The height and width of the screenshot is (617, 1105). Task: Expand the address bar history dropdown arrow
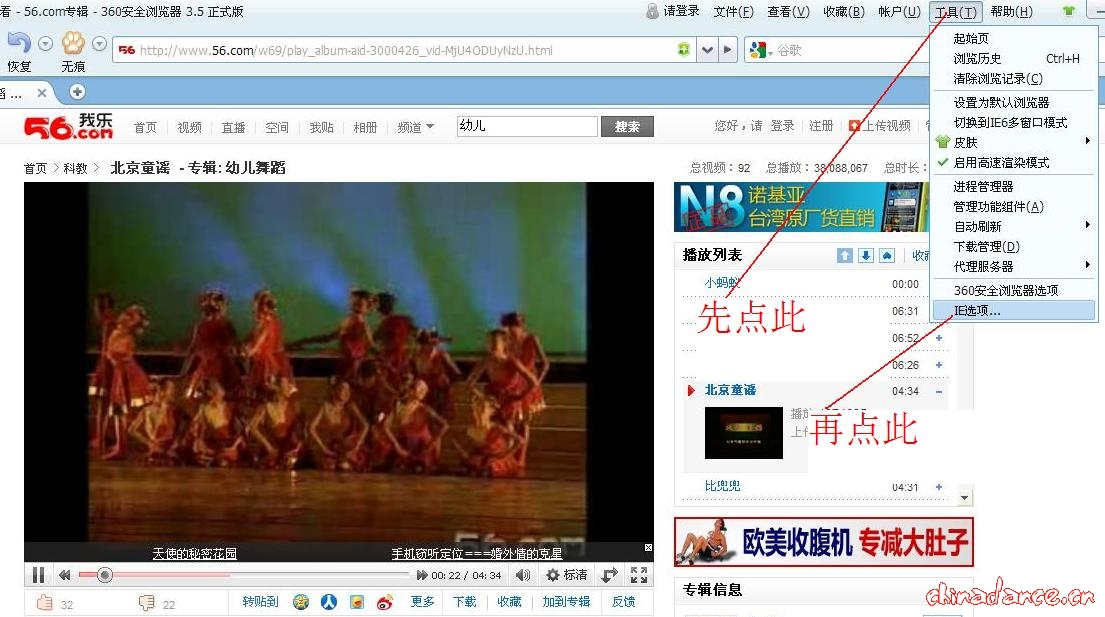pyautogui.click(x=708, y=50)
